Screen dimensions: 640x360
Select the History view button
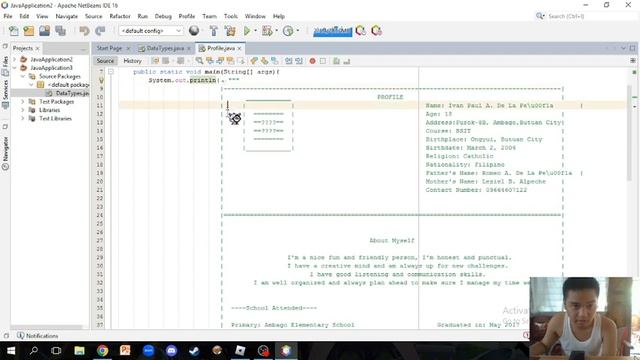click(x=132, y=61)
